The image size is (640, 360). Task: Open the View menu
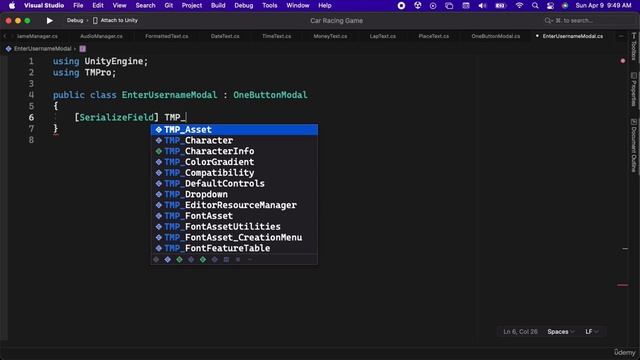[119, 5]
